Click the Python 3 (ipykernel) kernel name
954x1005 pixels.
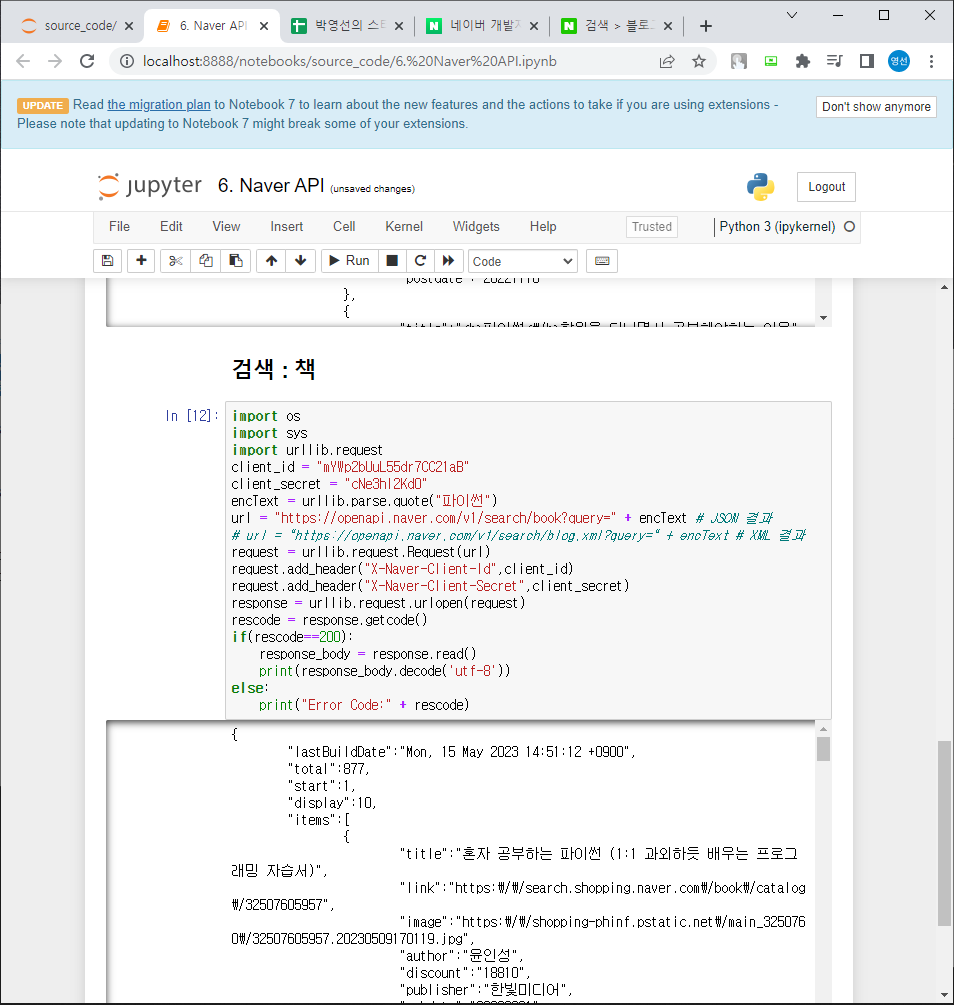pyautogui.click(x=777, y=227)
